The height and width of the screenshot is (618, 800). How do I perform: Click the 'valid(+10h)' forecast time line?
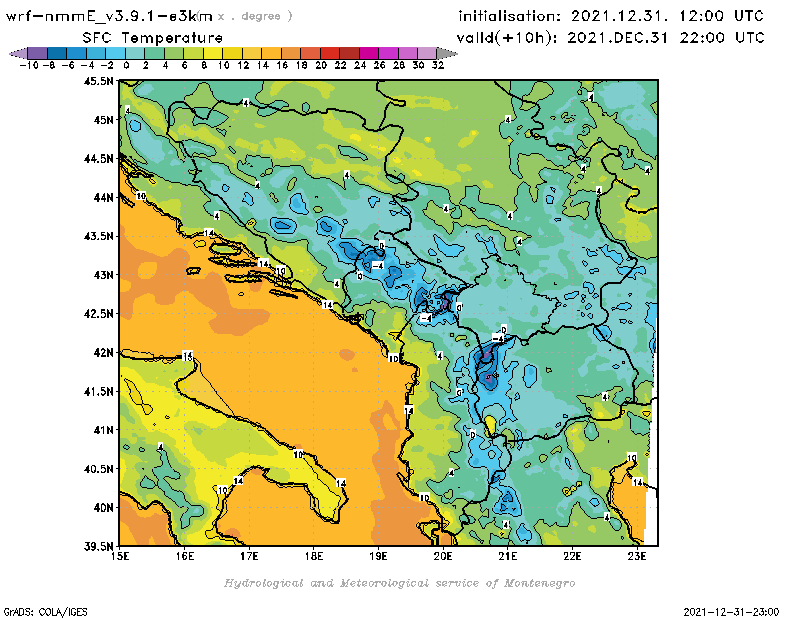pyautogui.click(x=610, y=38)
